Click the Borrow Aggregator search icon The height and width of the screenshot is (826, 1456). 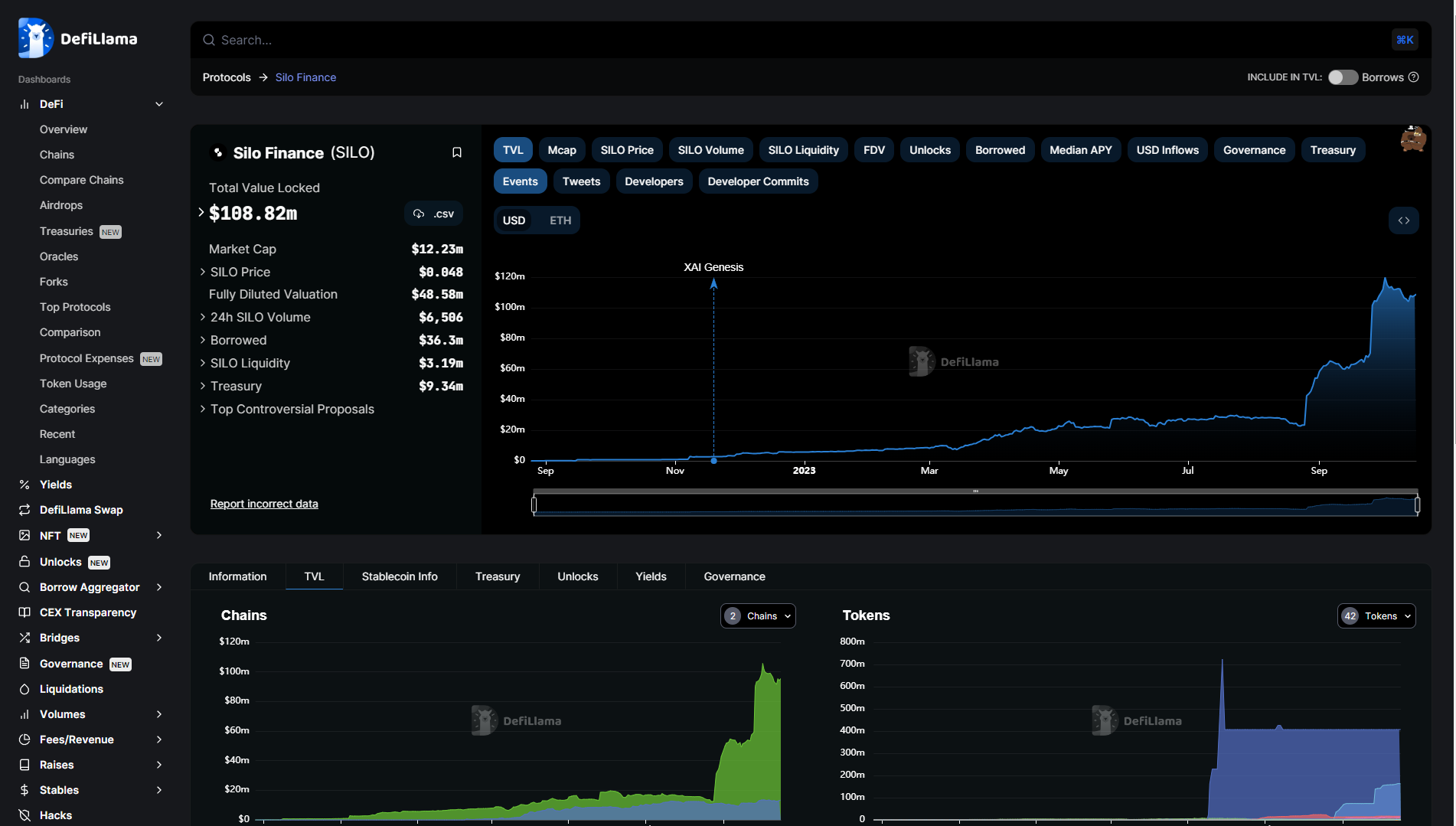[x=24, y=587]
